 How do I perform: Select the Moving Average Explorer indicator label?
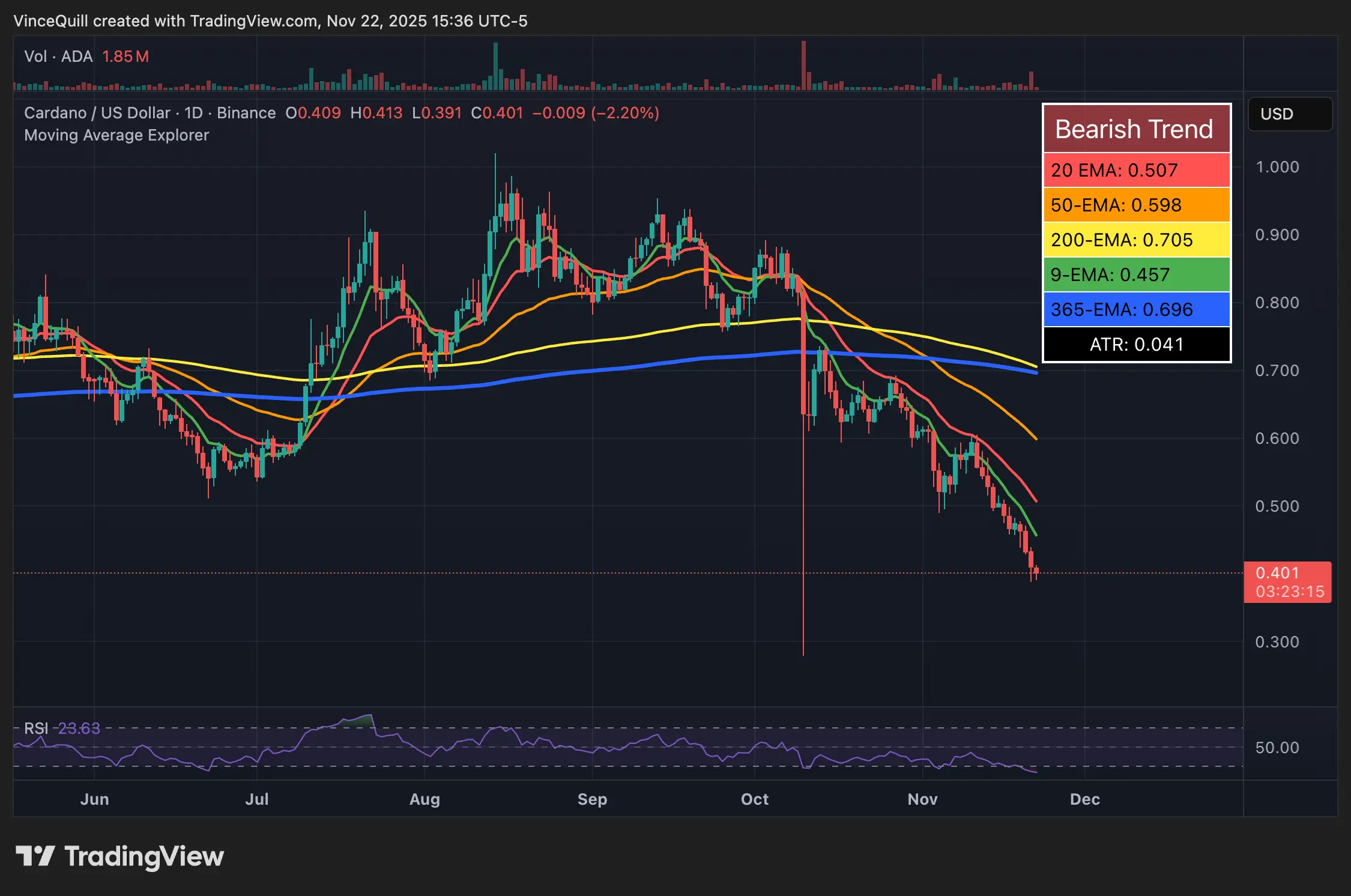[x=116, y=135]
